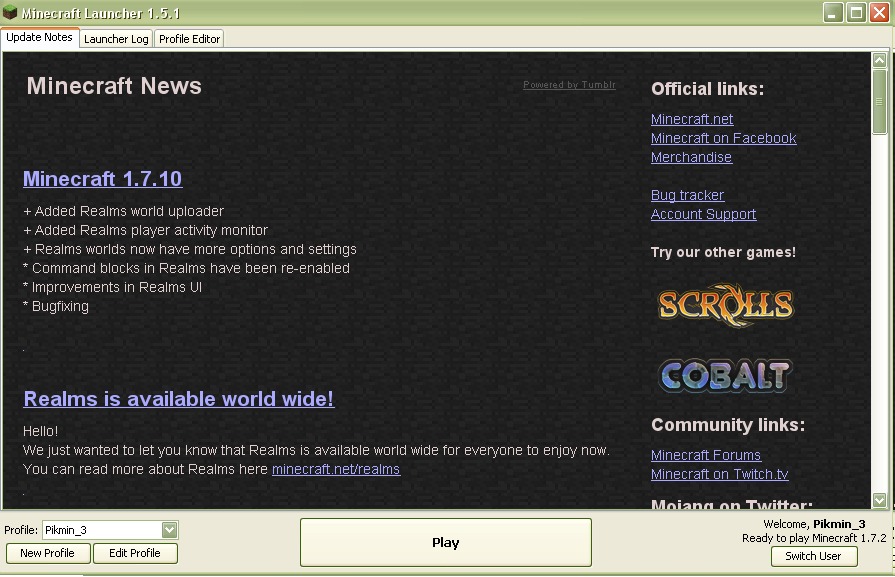Viewport: 895px width, 577px height.
Task: Open the Realms is available world wide headline
Action: [x=179, y=399]
